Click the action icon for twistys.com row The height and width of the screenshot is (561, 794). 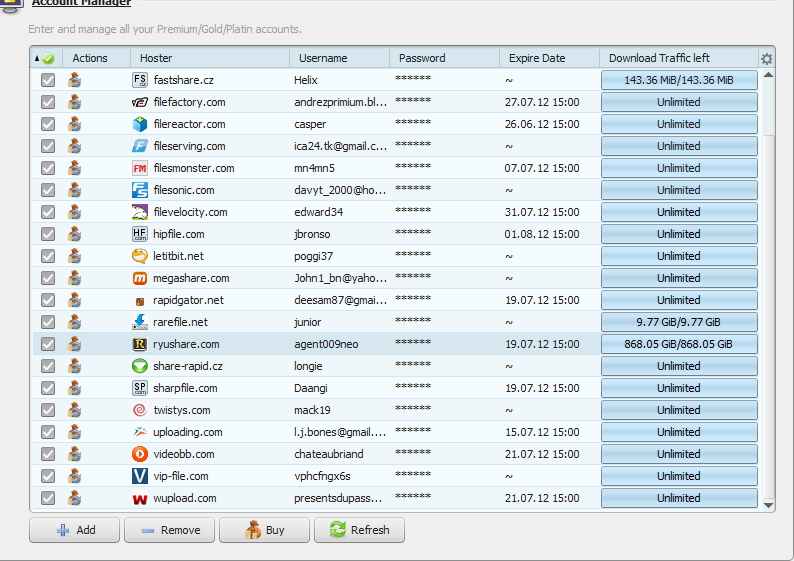point(74,410)
